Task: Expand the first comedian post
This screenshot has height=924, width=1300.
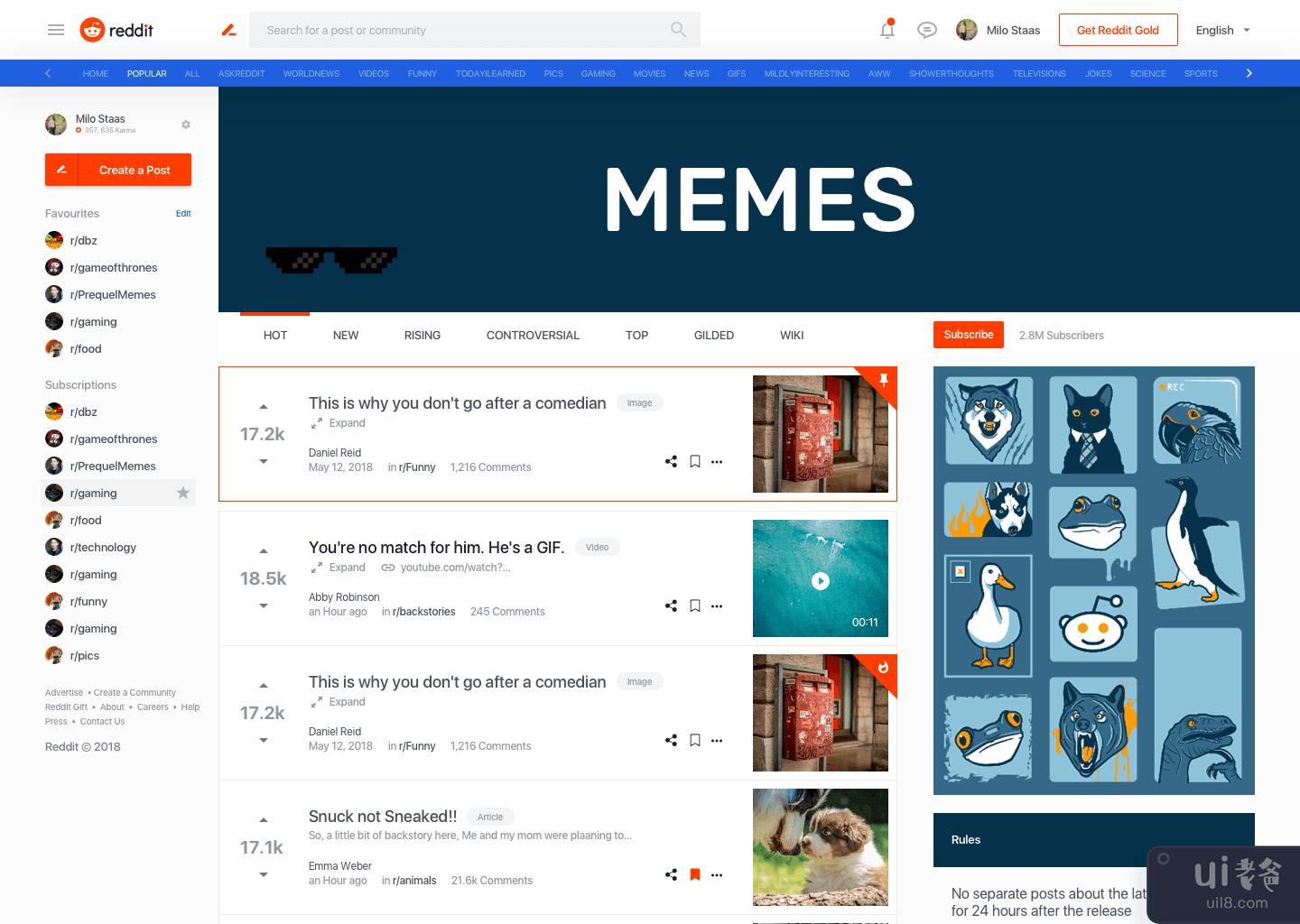Action: 339,423
